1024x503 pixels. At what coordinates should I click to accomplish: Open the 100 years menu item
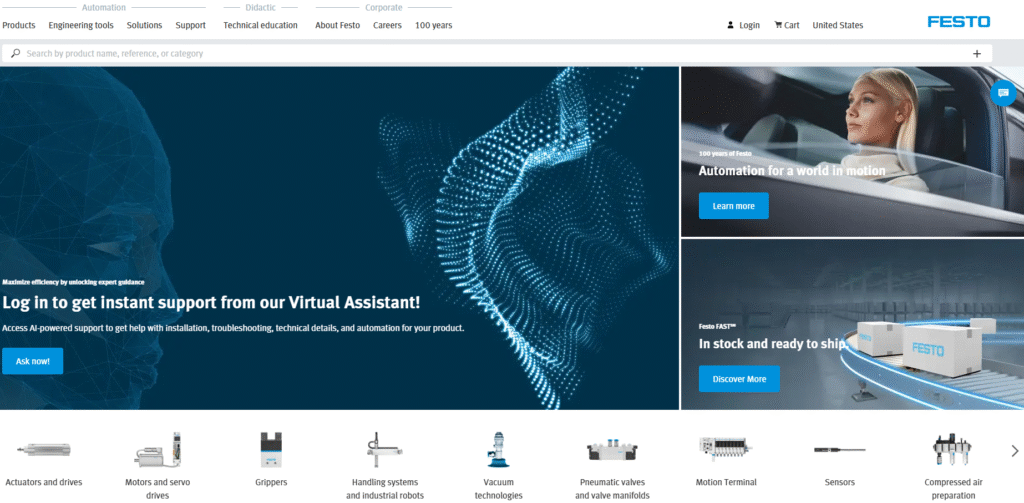coord(434,25)
